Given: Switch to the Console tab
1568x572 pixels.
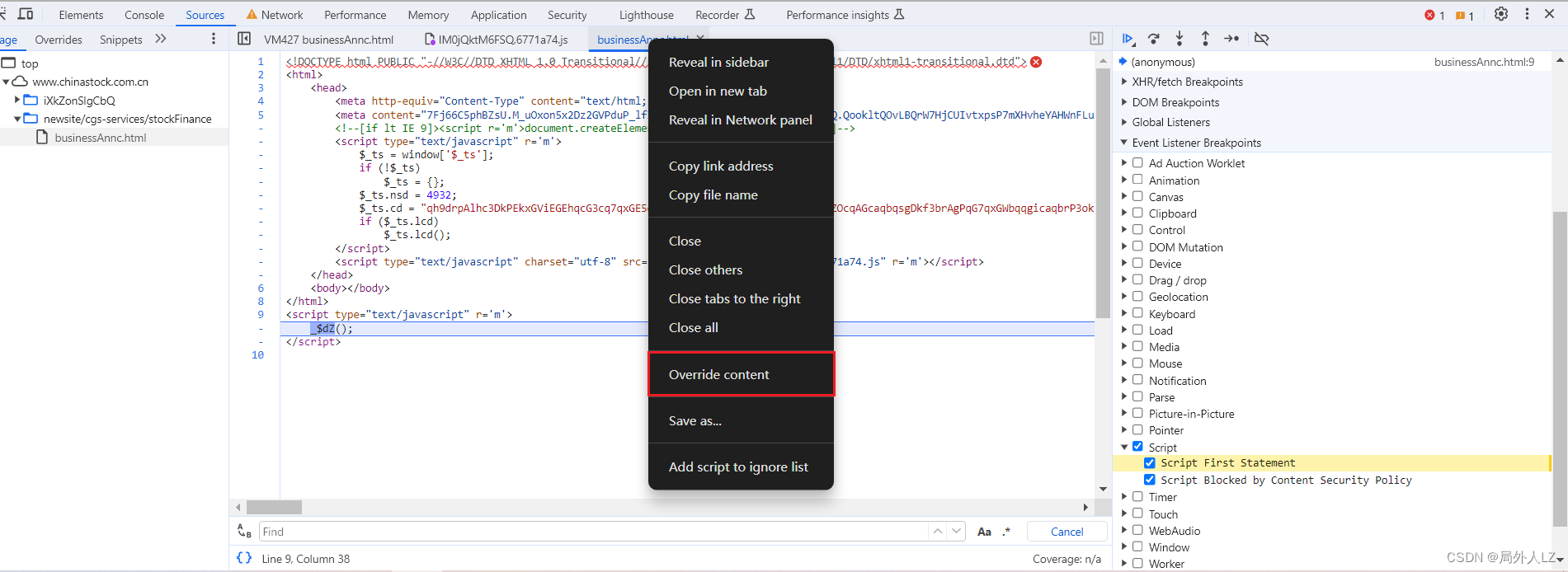Looking at the screenshot, I should (x=144, y=15).
